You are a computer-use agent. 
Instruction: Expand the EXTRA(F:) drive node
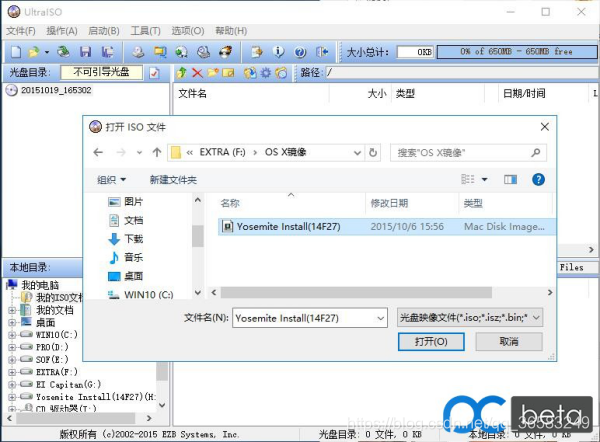12,372
